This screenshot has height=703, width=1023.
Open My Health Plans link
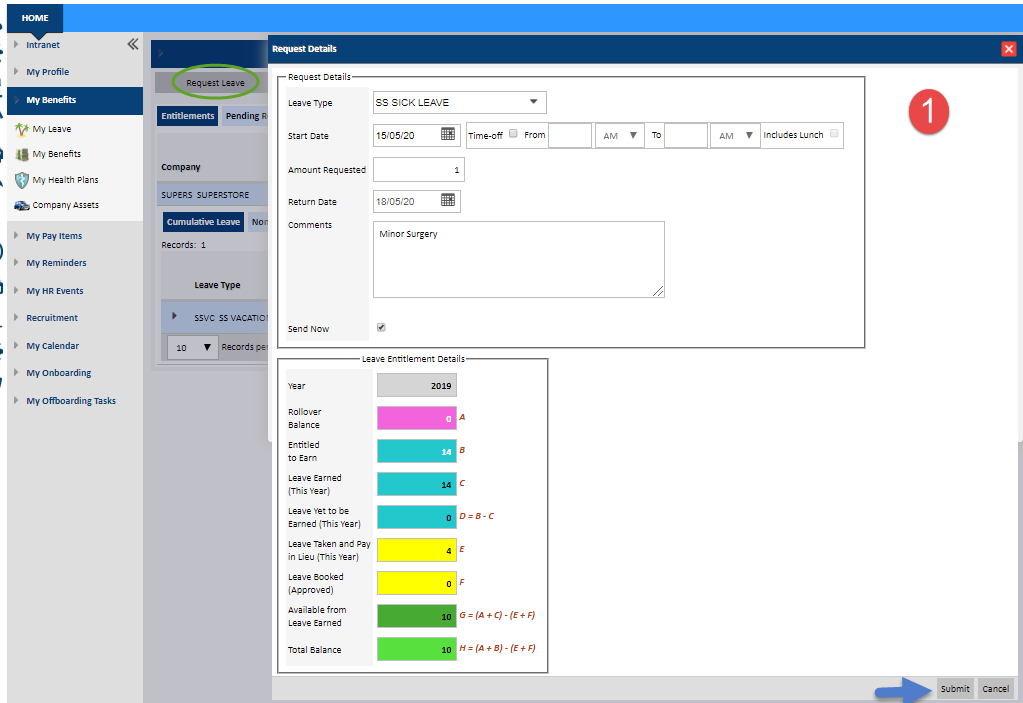(x=65, y=180)
